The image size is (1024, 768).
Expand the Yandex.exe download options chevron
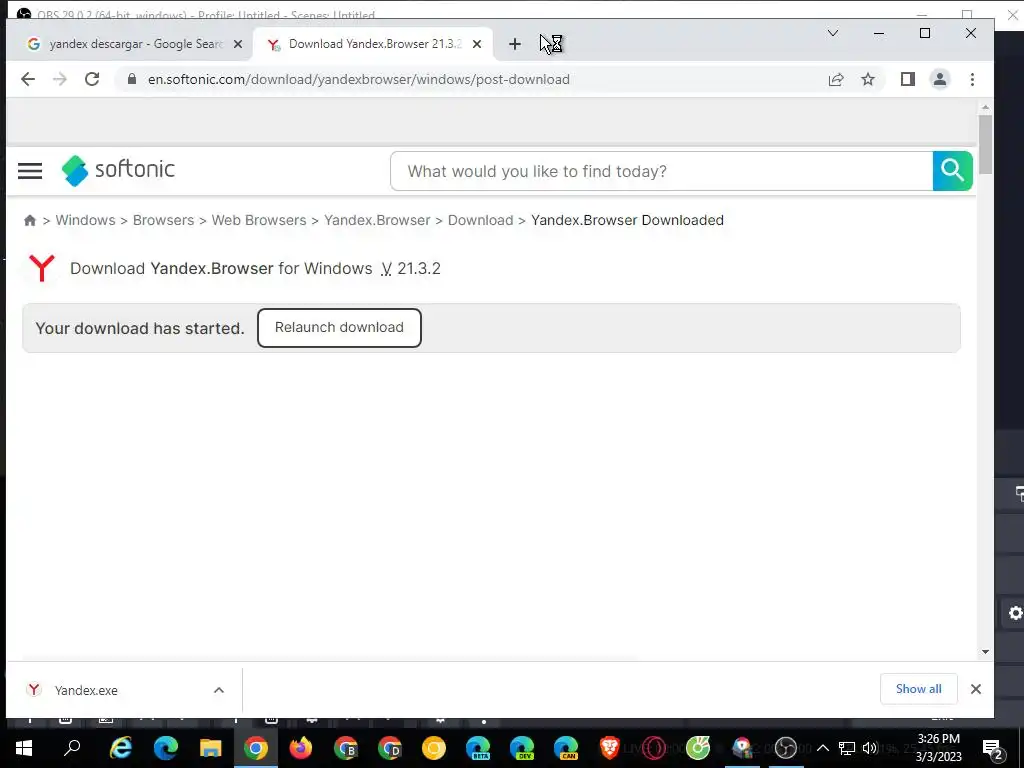coord(219,690)
